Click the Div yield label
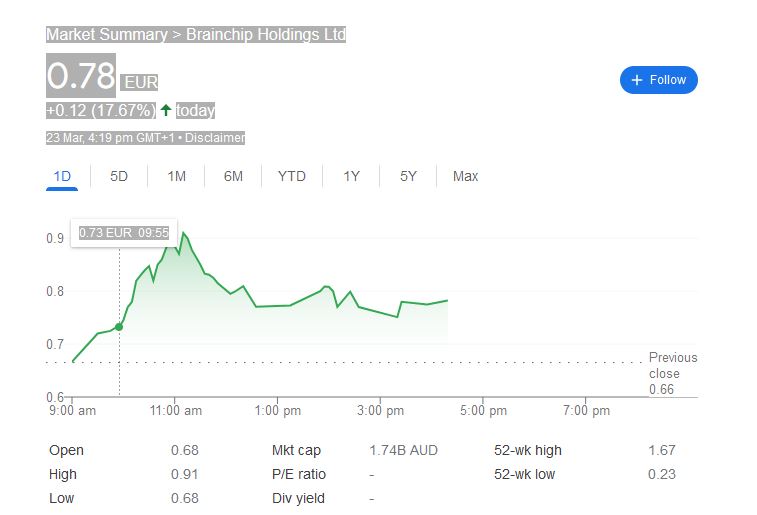The image size is (757, 515). click(x=298, y=499)
